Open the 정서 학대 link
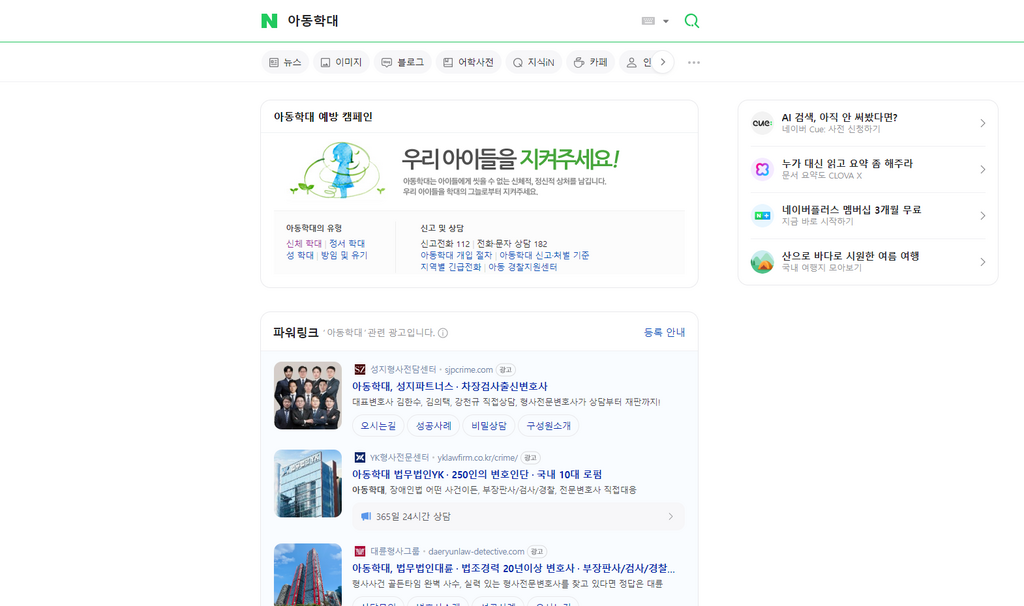The width and height of the screenshot is (1024, 606). [x=347, y=244]
